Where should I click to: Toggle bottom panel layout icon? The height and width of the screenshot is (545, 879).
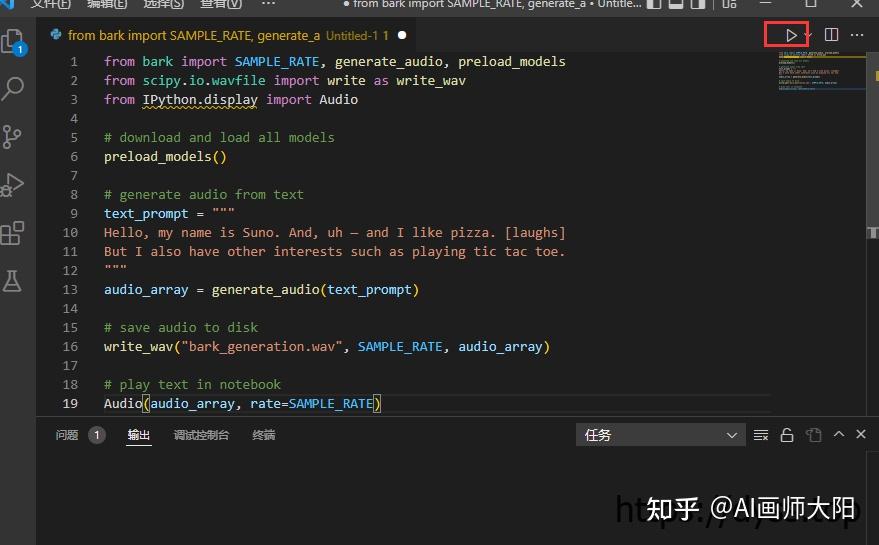tap(676, 4)
